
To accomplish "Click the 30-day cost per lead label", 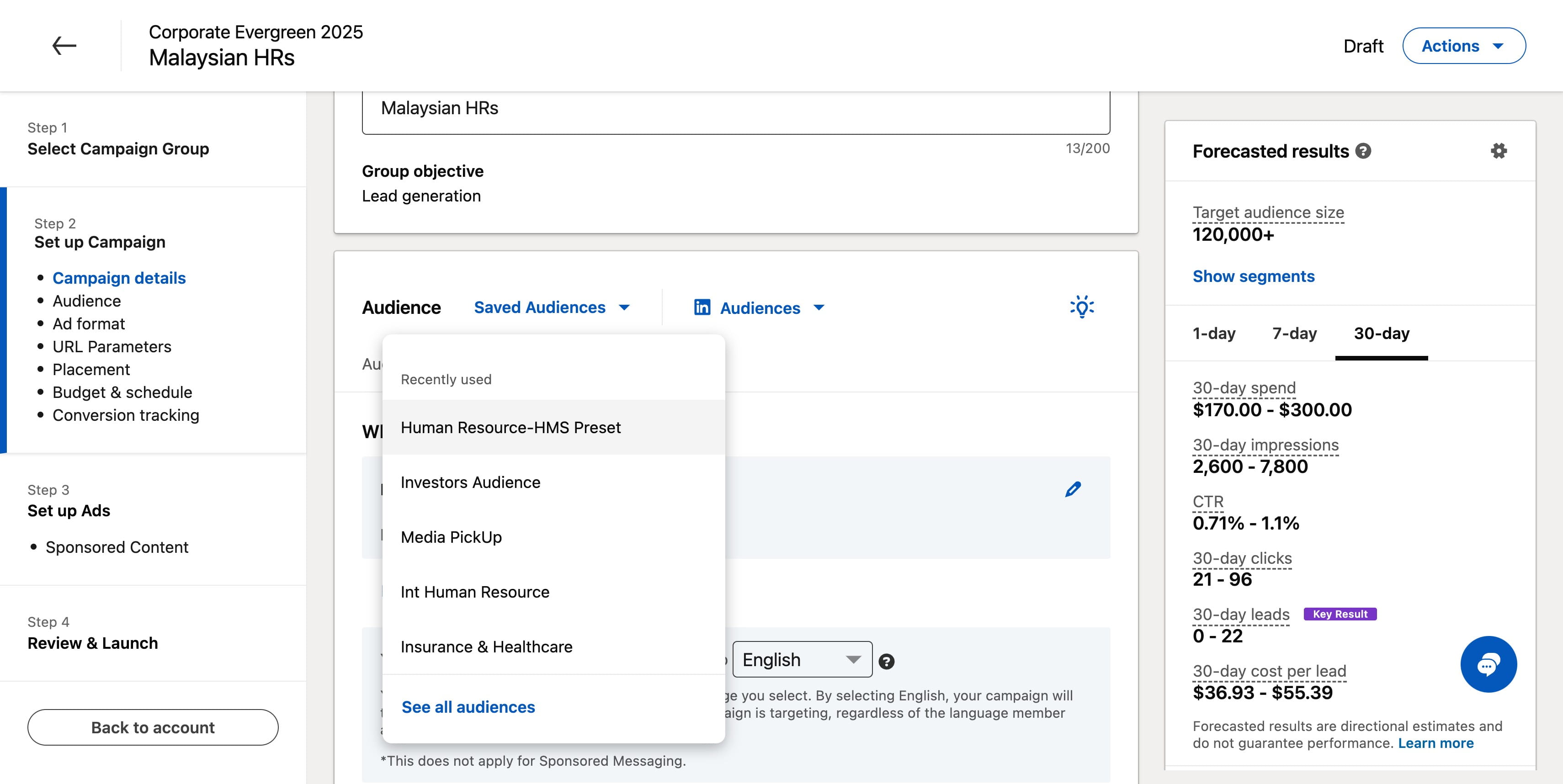I will [1269, 671].
